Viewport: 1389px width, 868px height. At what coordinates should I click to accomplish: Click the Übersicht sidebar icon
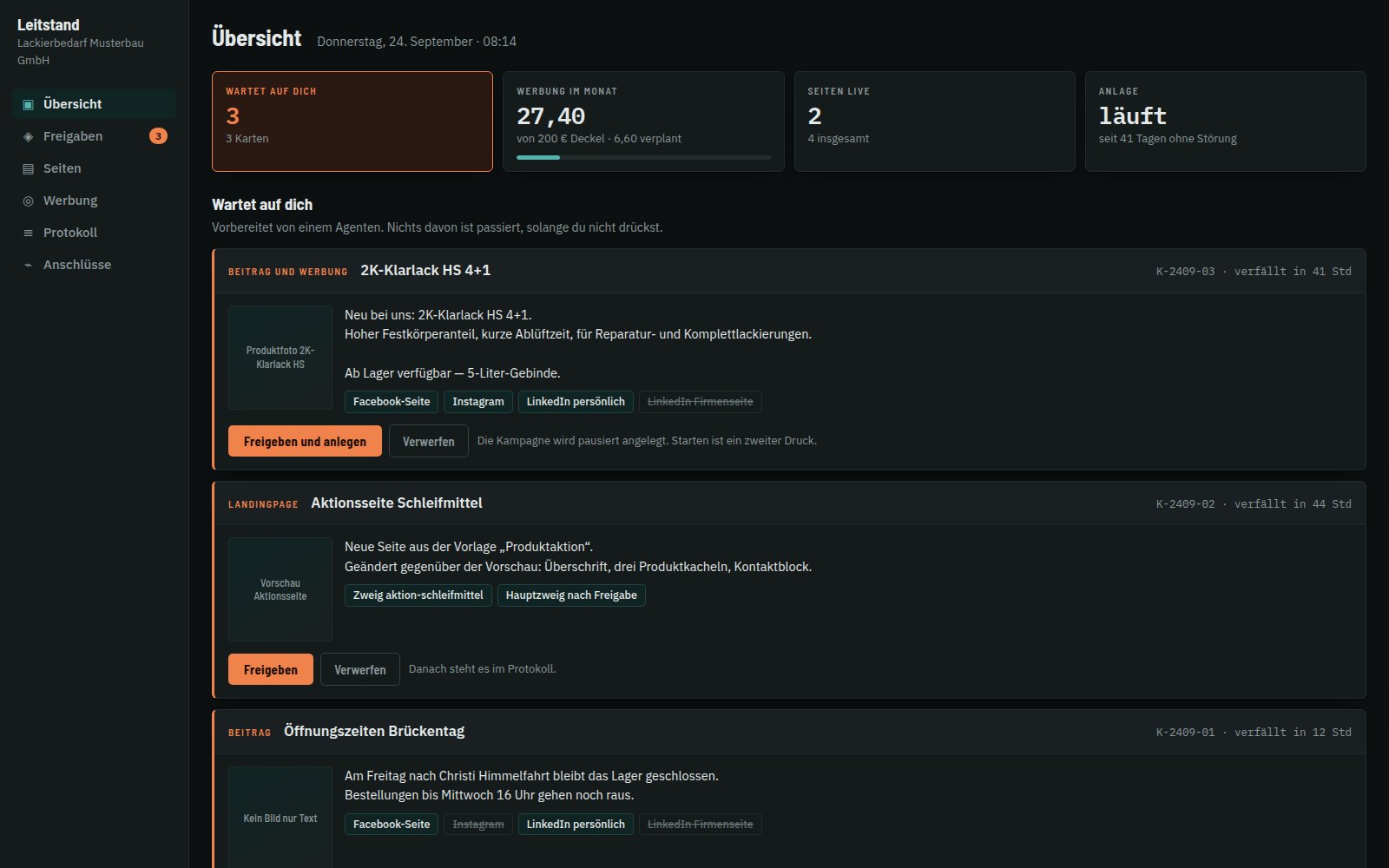point(28,104)
